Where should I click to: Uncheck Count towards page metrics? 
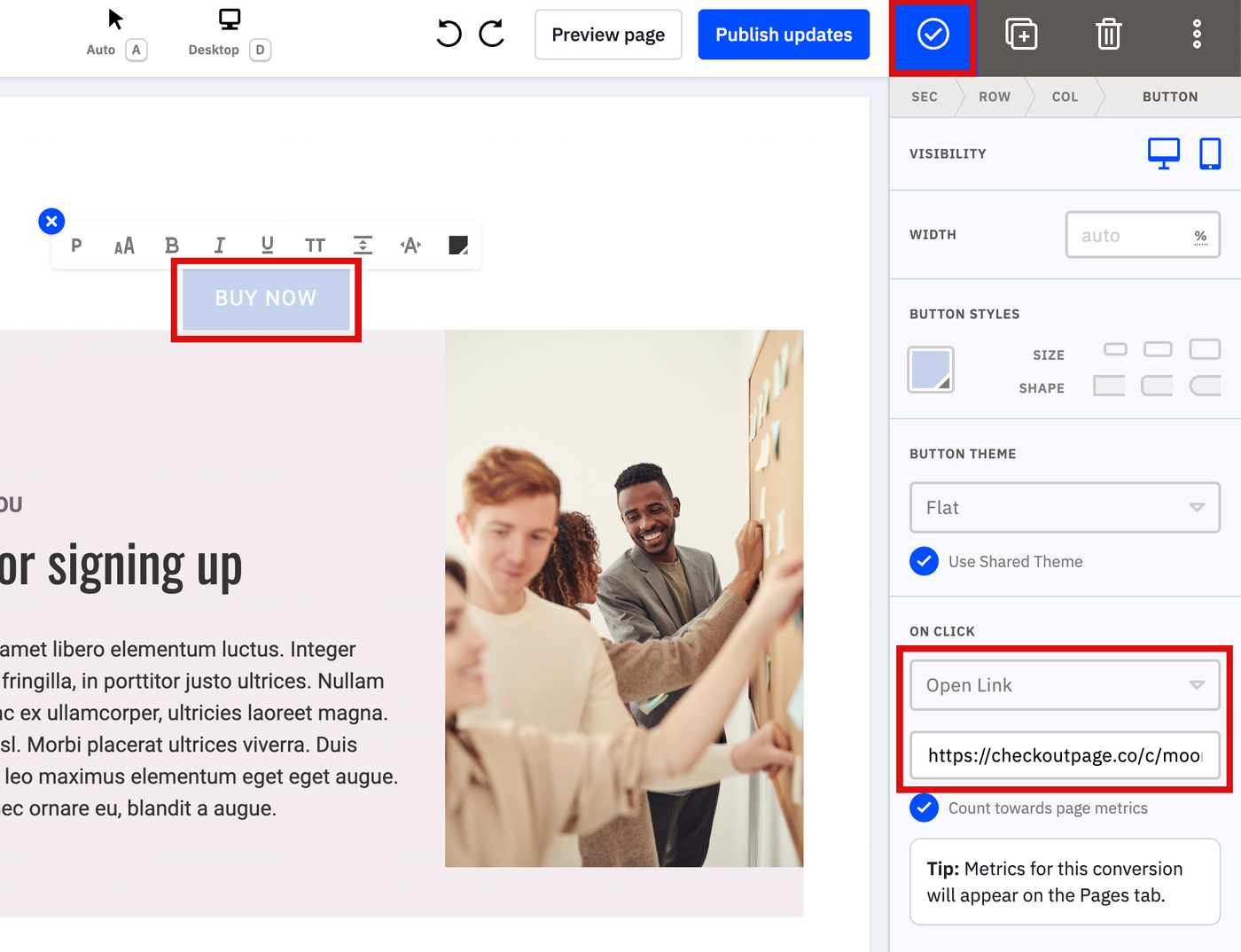[x=924, y=808]
